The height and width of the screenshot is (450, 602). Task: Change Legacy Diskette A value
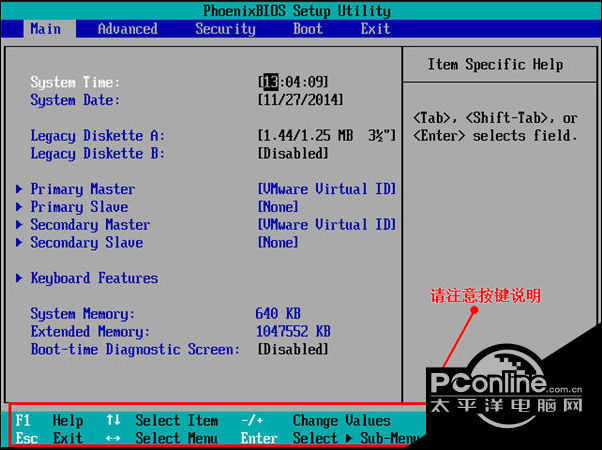pyautogui.click(x=326, y=135)
